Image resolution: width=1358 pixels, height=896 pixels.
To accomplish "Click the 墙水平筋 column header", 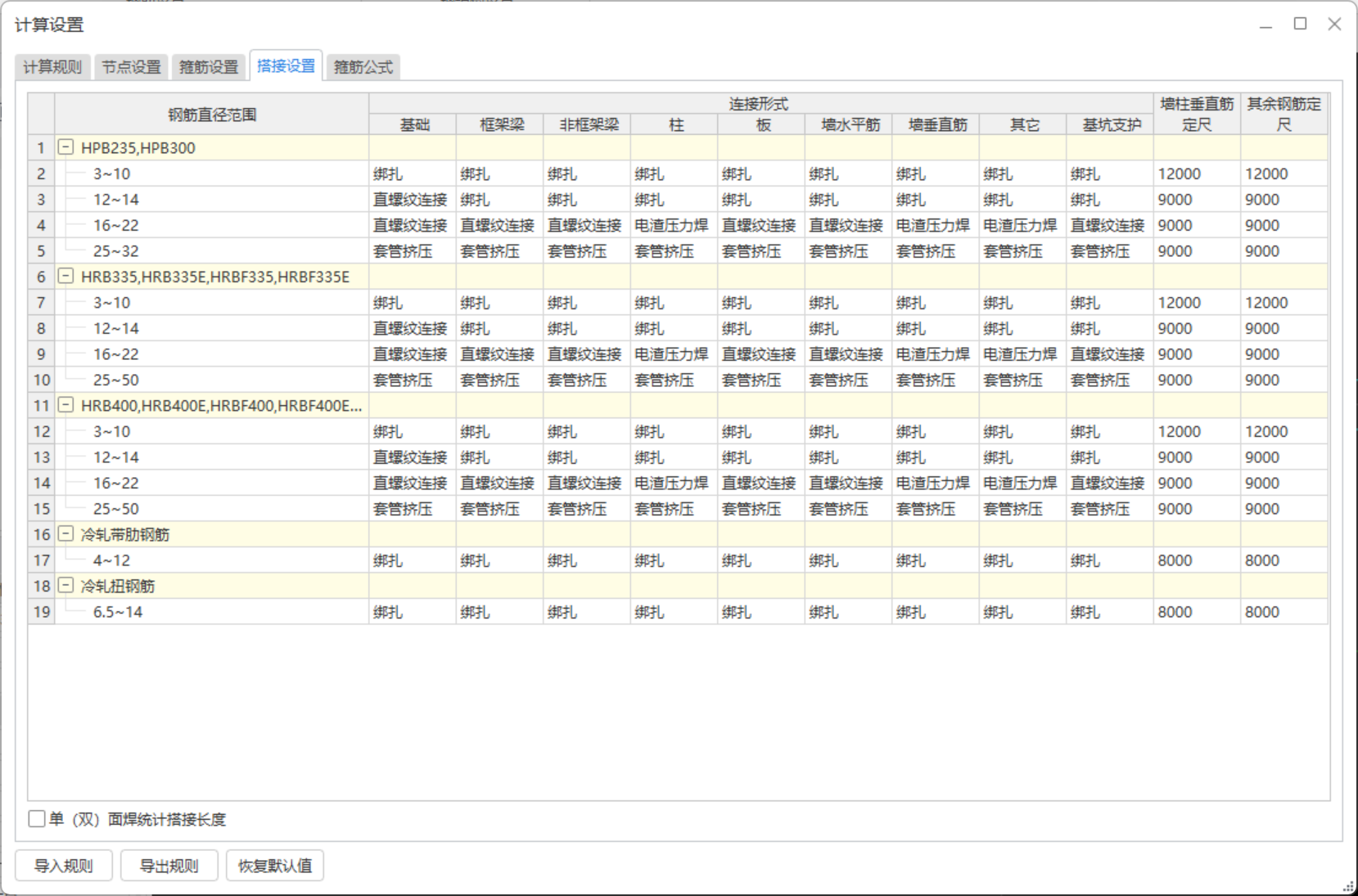I will [849, 124].
